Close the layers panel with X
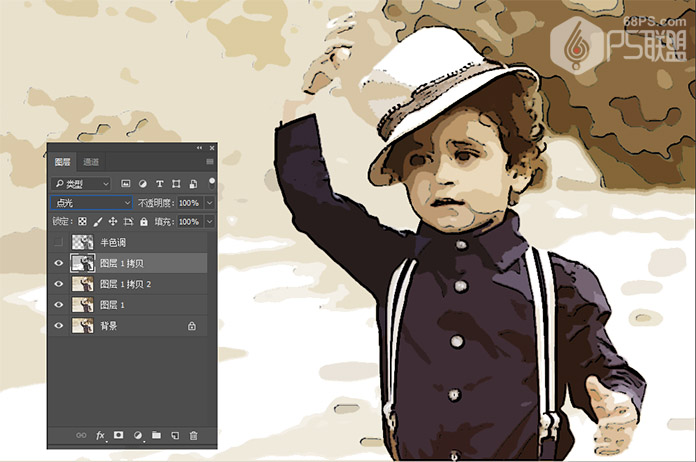Screen dimensions: 696x462 point(212,148)
